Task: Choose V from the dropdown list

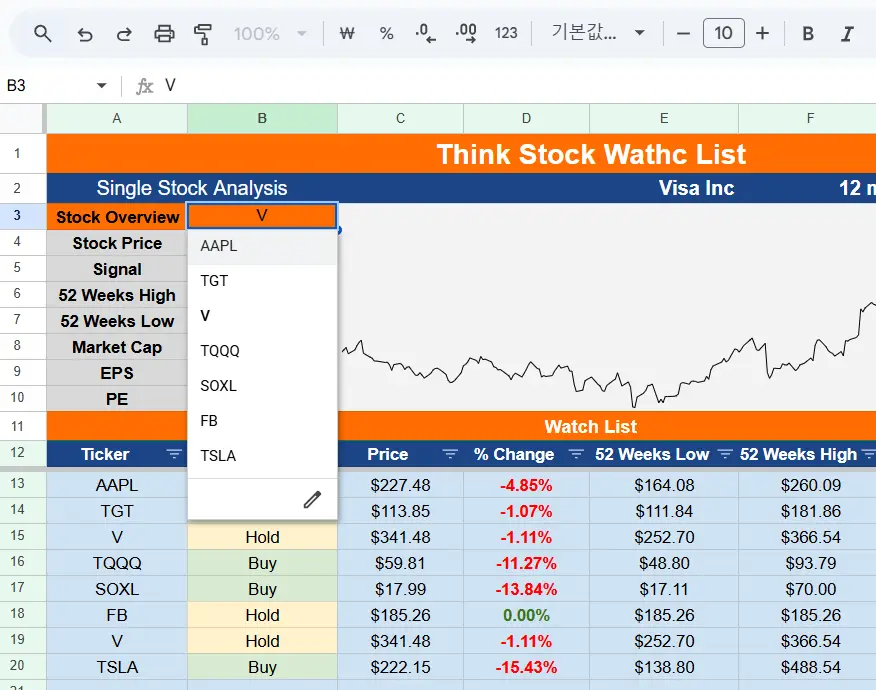Action: [x=263, y=316]
